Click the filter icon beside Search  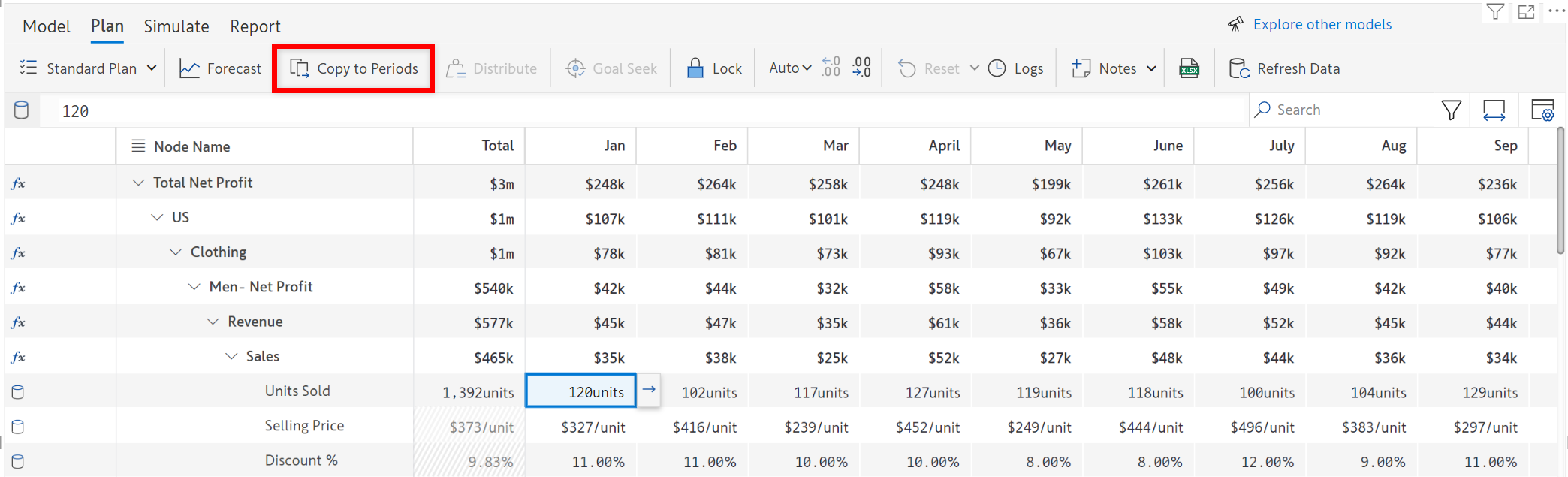[1451, 110]
